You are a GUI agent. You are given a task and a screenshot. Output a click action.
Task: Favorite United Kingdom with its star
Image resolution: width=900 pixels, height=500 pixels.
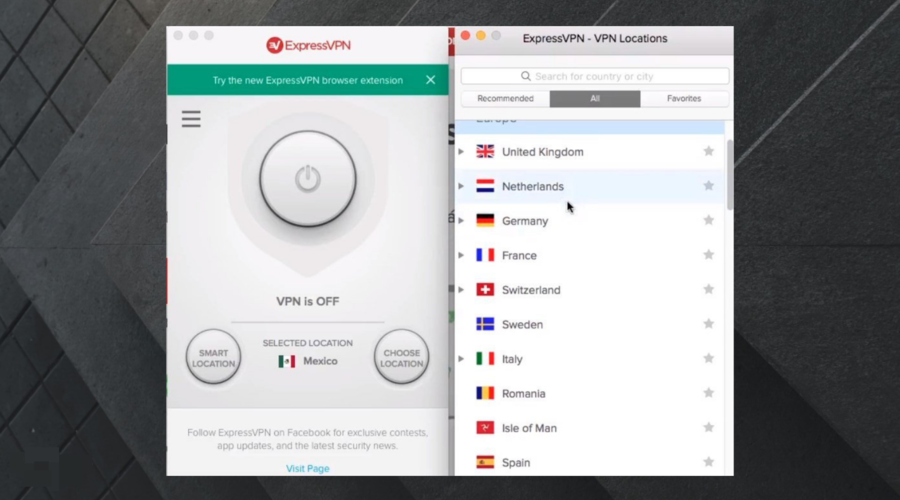[708, 151]
